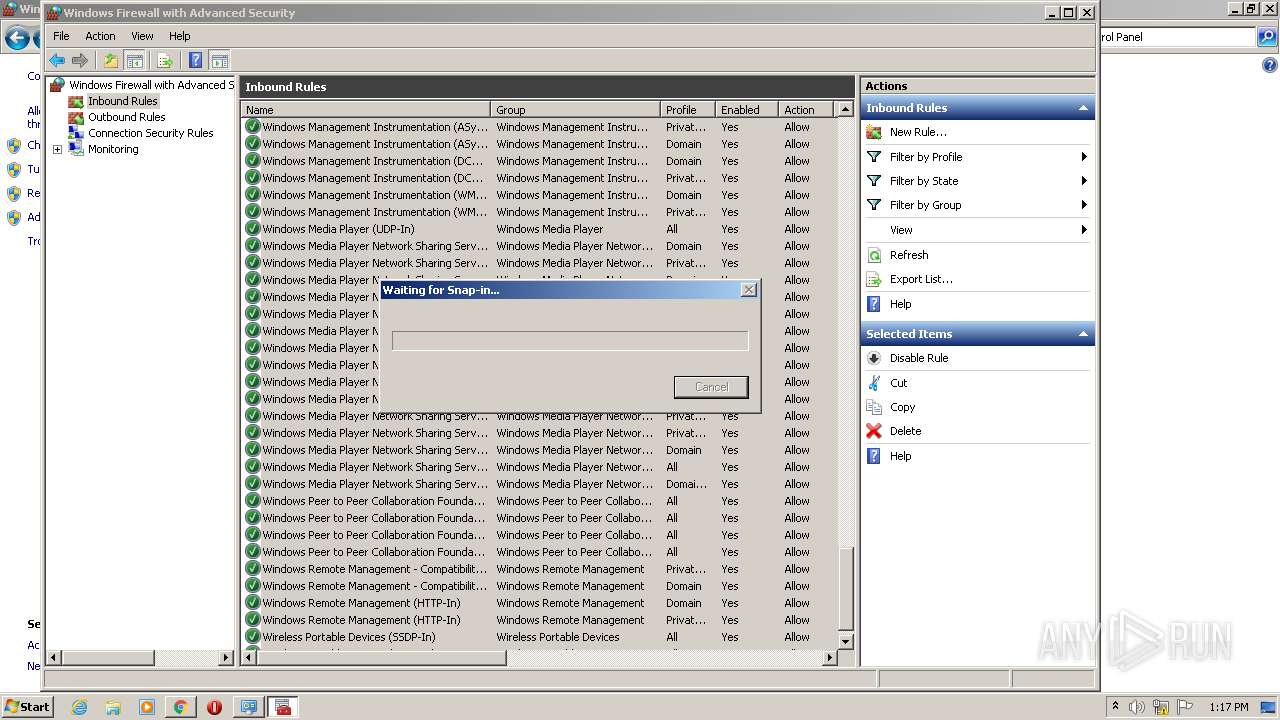The width and height of the screenshot is (1280, 720).
Task: Click the Export List icon in Actions pane
Action: point(874,279)
